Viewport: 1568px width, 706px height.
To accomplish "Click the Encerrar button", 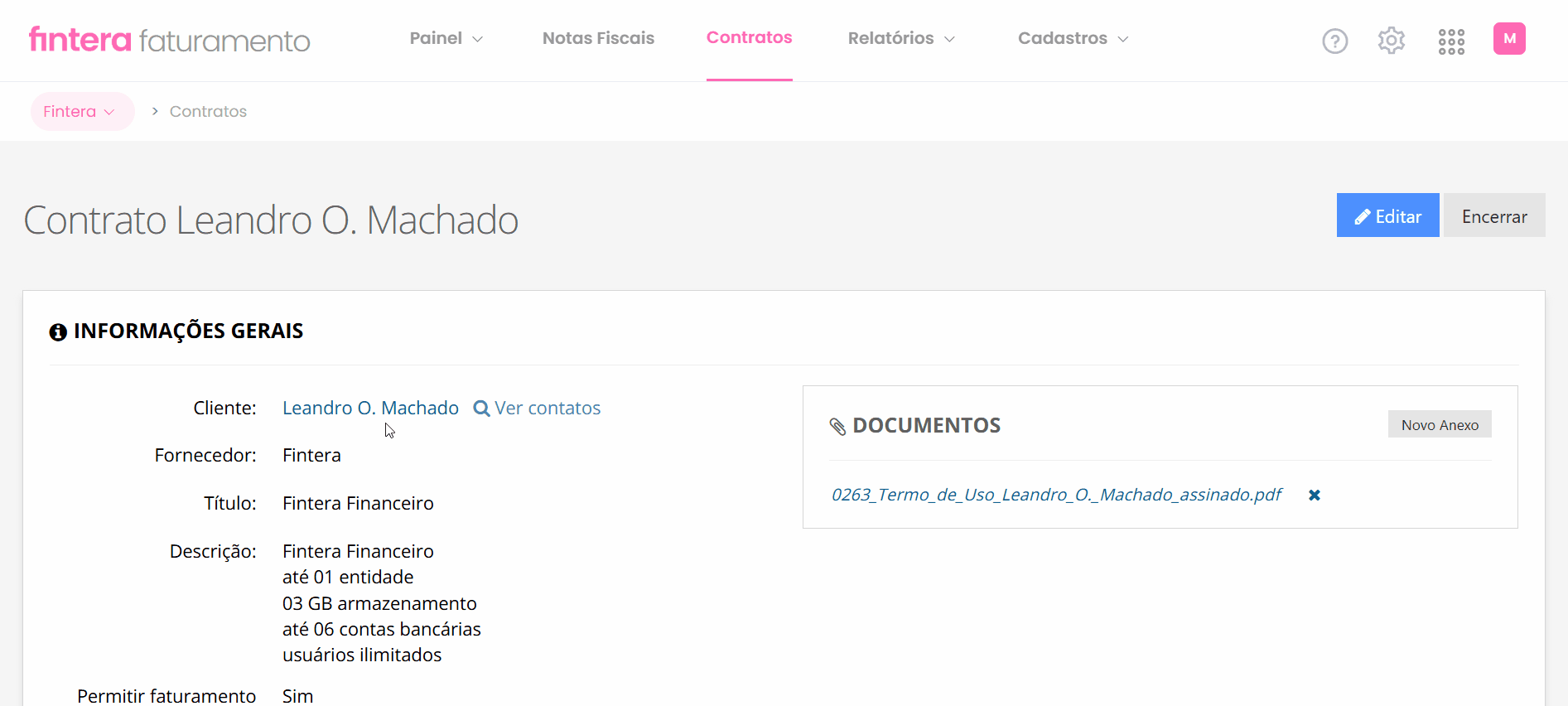I will click(1494, 215).
